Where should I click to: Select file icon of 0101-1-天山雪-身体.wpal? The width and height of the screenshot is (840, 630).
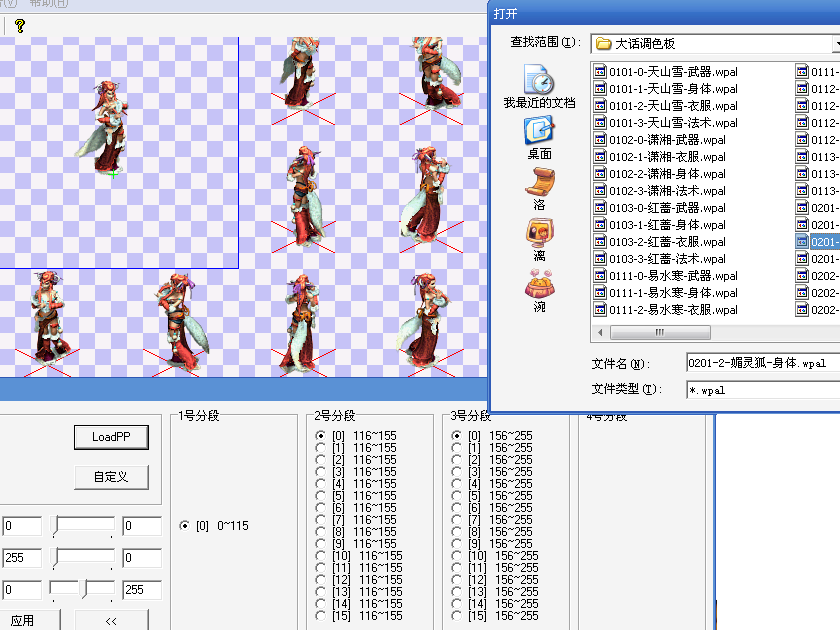(x=600, y=89)
